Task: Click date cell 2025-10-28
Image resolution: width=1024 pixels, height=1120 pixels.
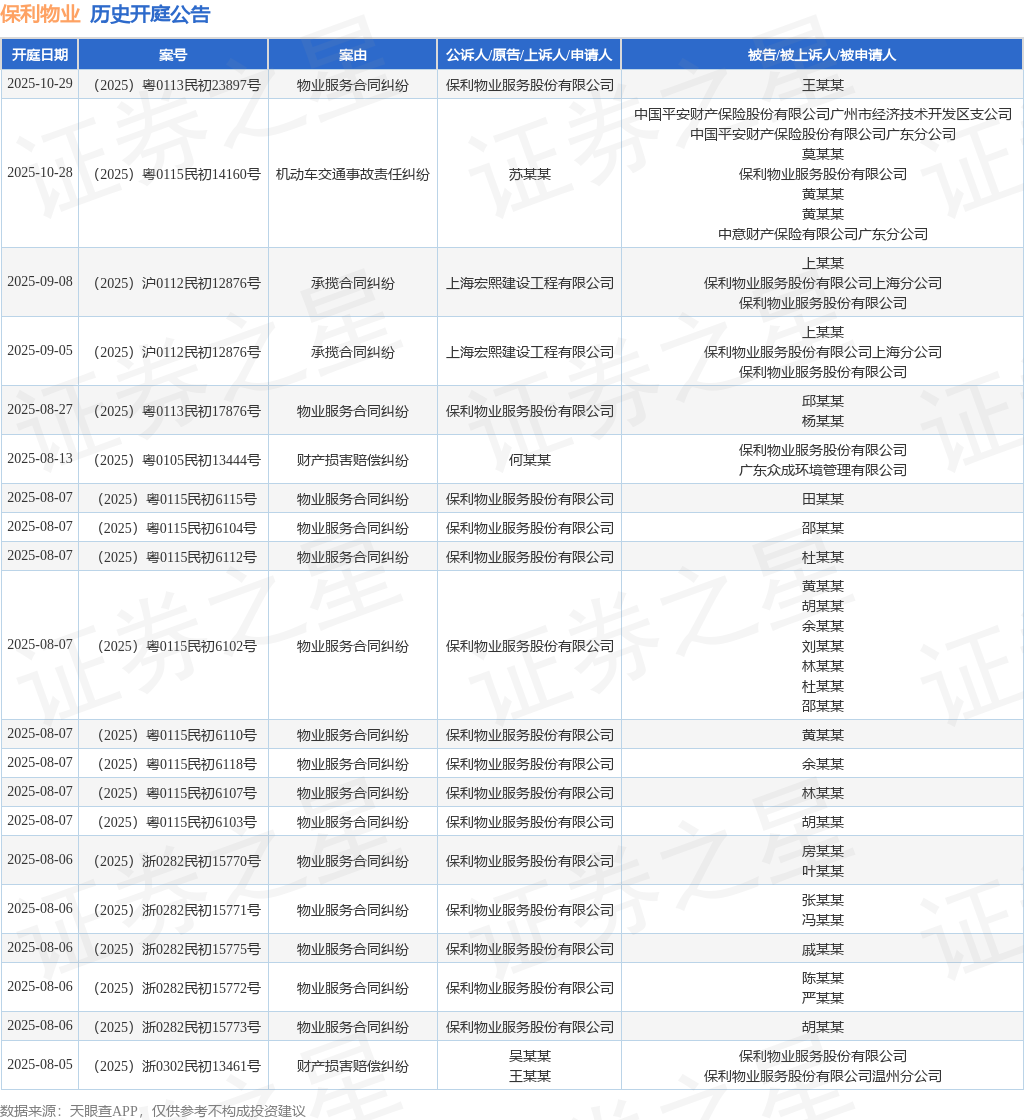Action: (x=40, y=173)
